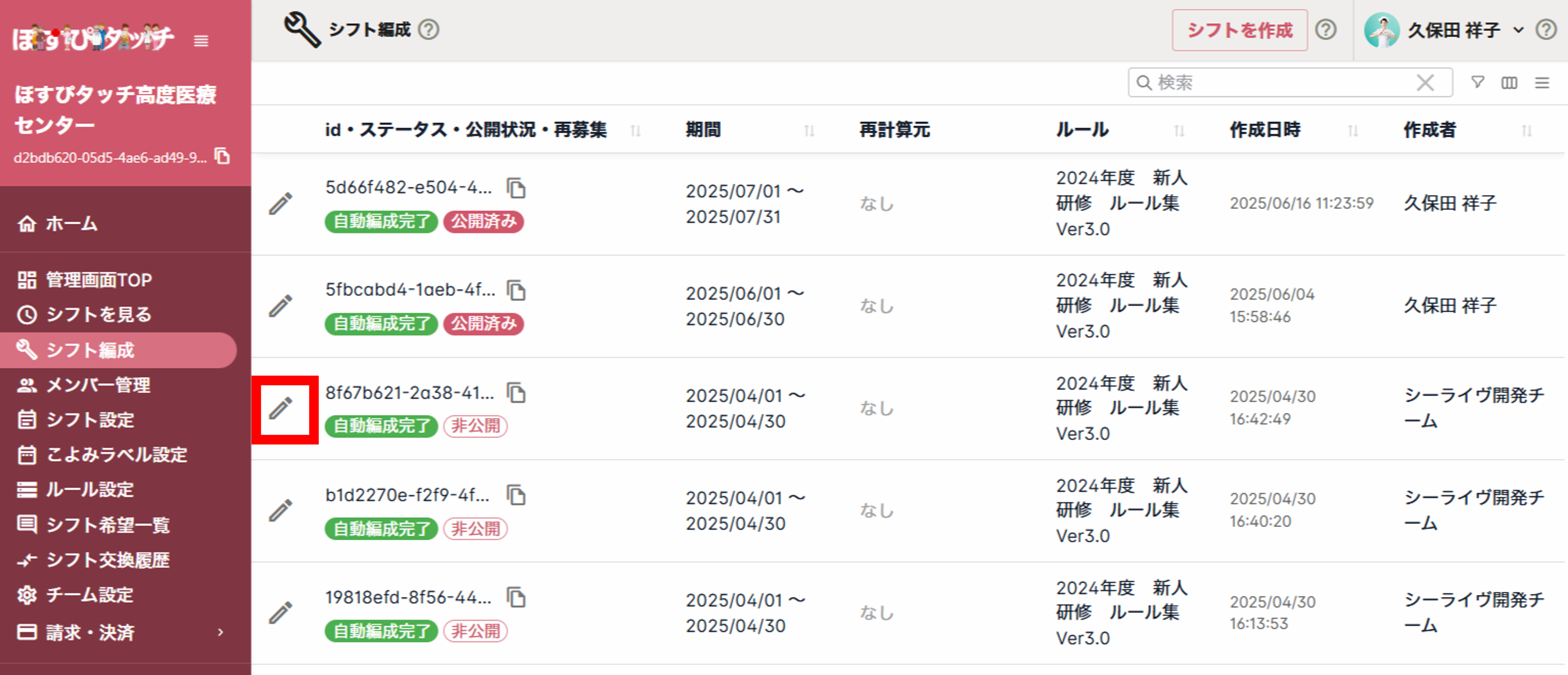1568x675 pixels.
Task: Sort by 作成日時 column
Action: pyautogui.click(x=1352, y=131)
